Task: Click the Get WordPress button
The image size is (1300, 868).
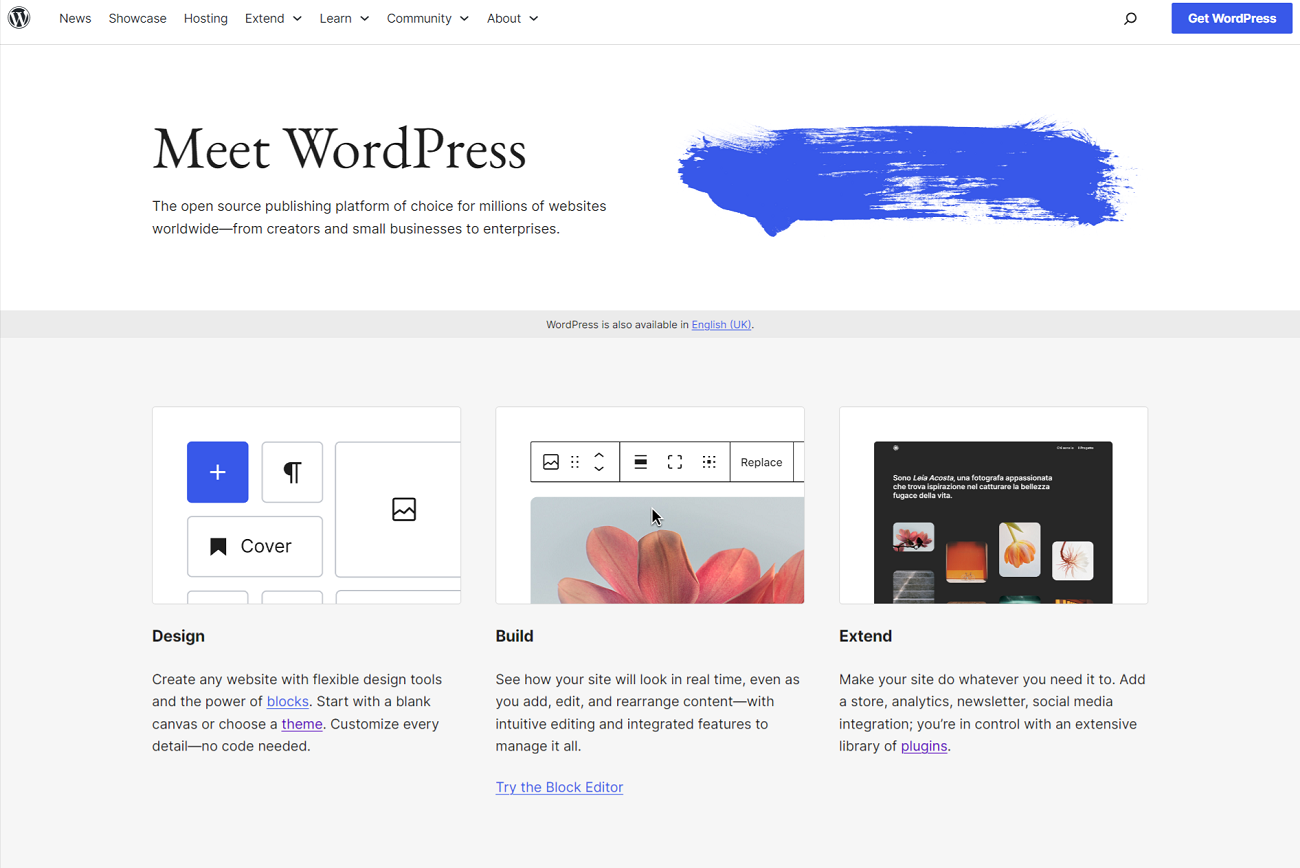Action: tap(1232, 18)
